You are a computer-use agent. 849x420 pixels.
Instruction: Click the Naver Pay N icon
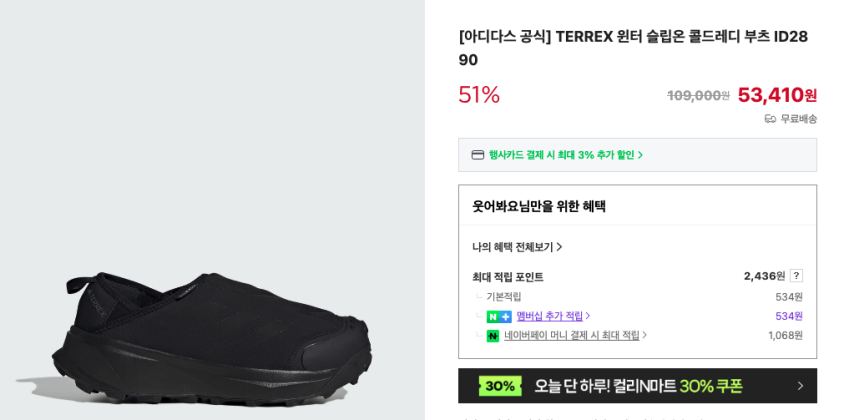(x=493, y=336)
